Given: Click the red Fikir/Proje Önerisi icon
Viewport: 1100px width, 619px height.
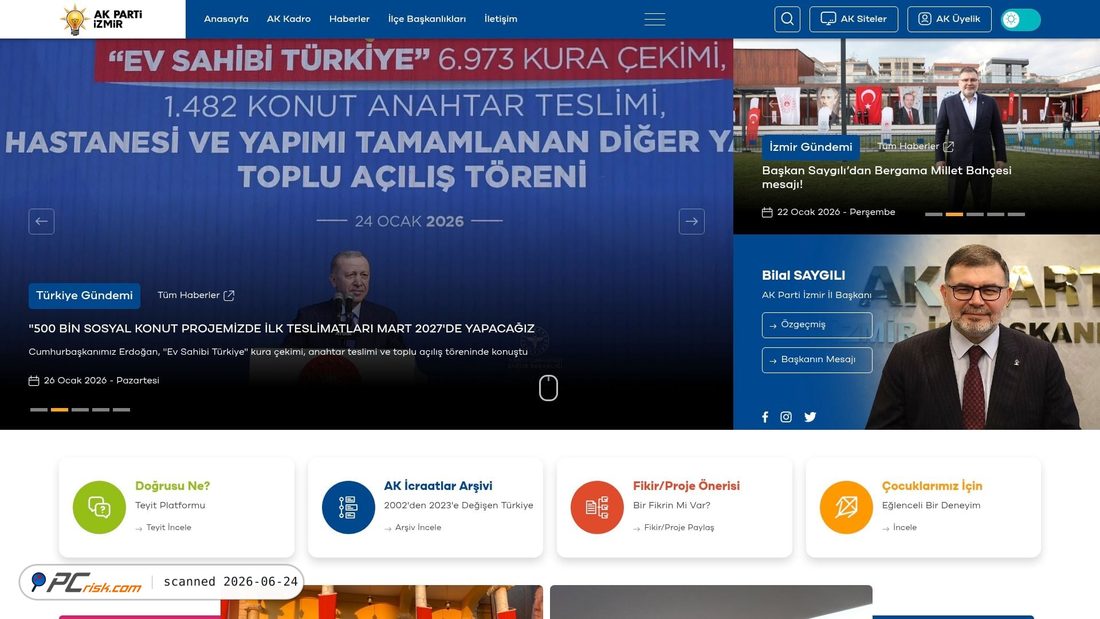Looking at the screenshot, I should pyautogui.click(x=597, y=507).
